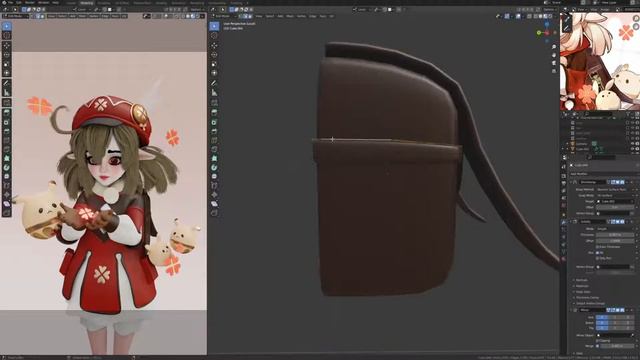The width and height of the screenshot is (640, 360).
Task: Toggle Shrinkwrap modifier viewport display icon
Action: point(618,182)
